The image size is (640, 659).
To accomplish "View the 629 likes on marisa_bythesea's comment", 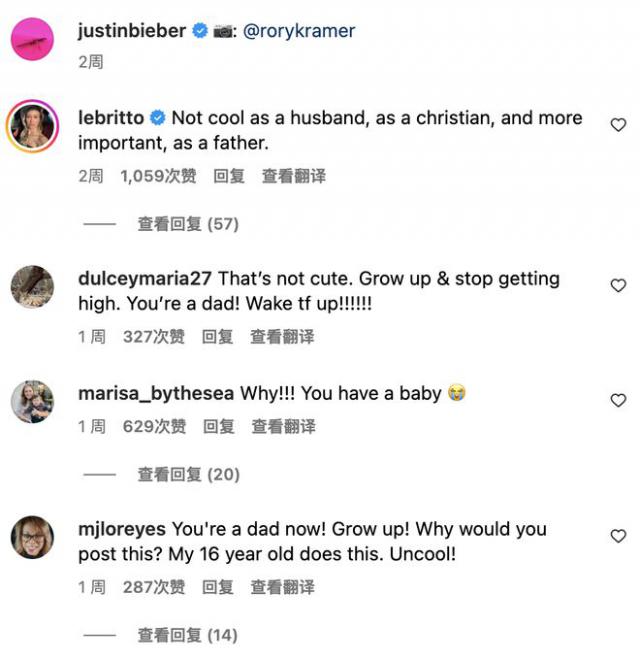I will [x=154, y=426].
